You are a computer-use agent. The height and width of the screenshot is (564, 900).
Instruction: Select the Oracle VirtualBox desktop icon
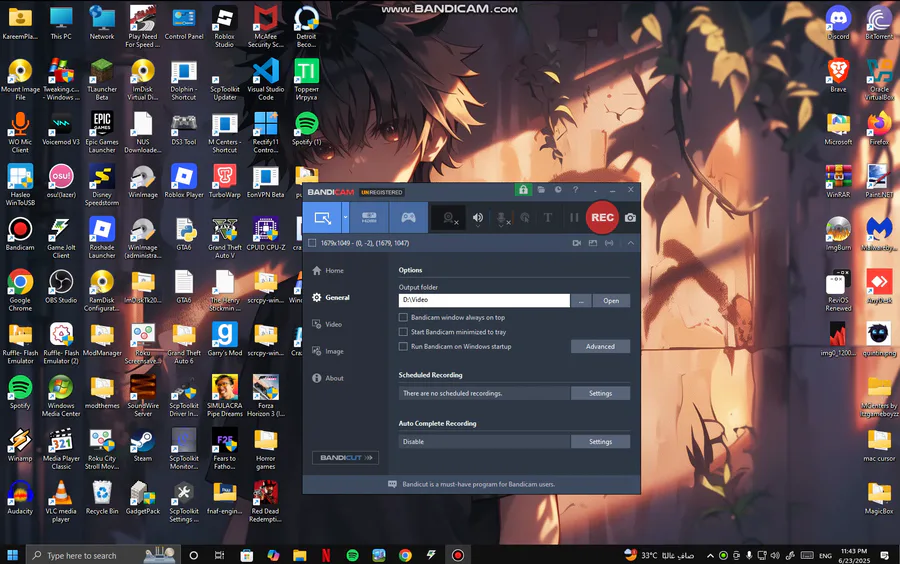click(879, 79)
